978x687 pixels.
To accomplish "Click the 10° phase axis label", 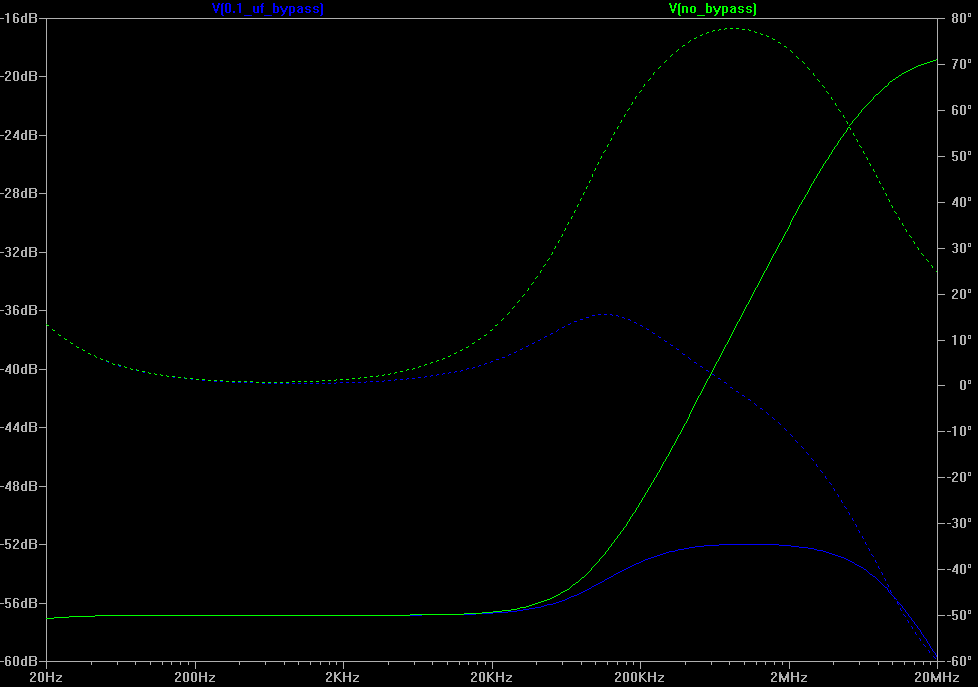I will click(x=961, y=340).
